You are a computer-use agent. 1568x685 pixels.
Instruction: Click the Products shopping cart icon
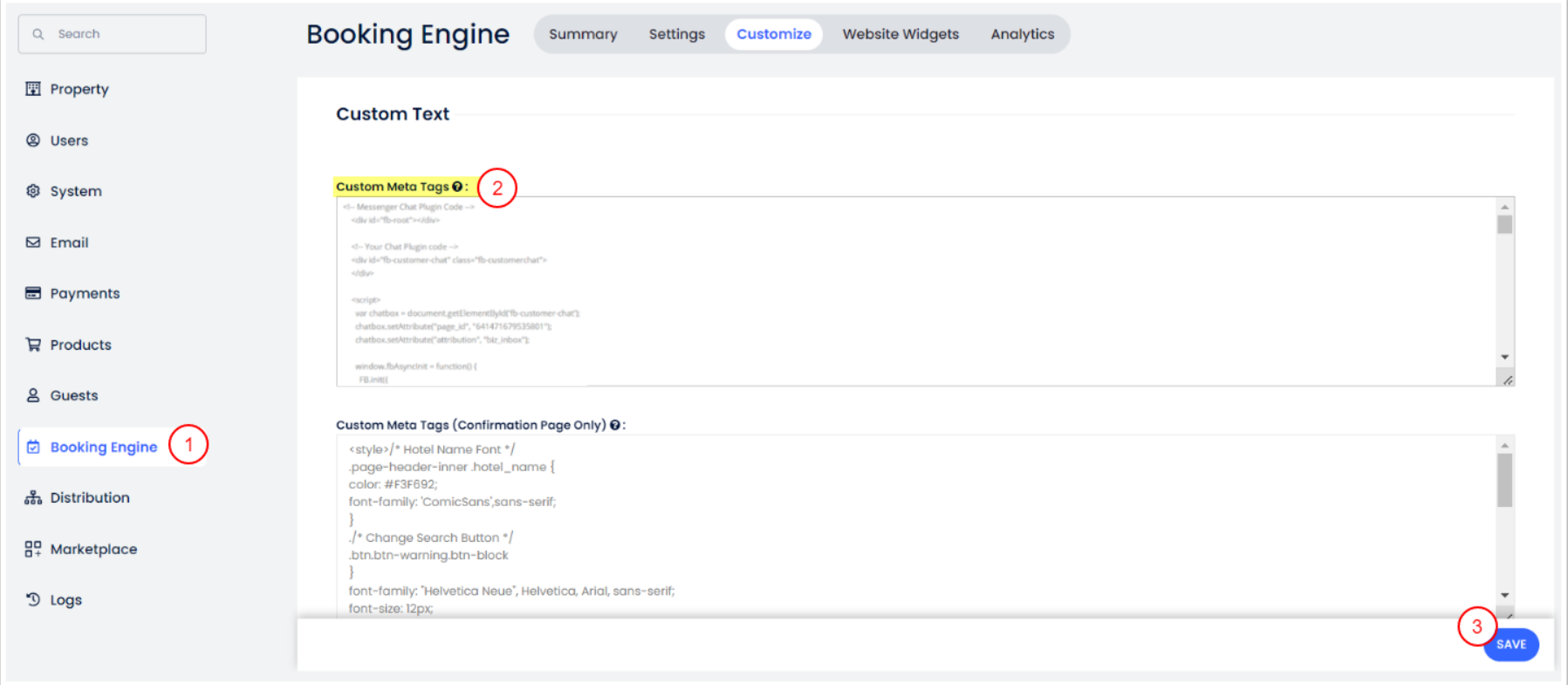[33, 345]
